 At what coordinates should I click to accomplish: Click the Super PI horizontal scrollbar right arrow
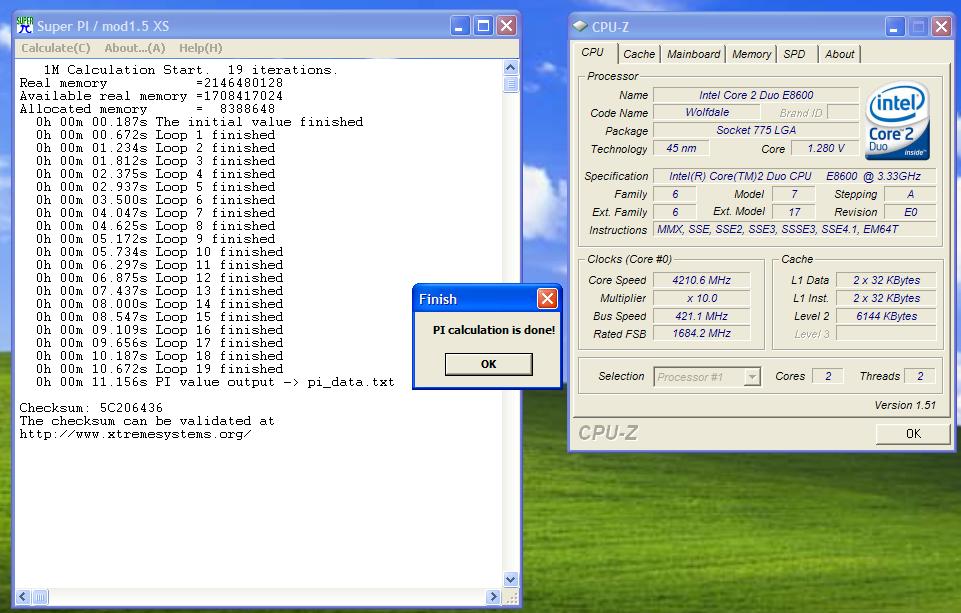(x=493, y=596)
